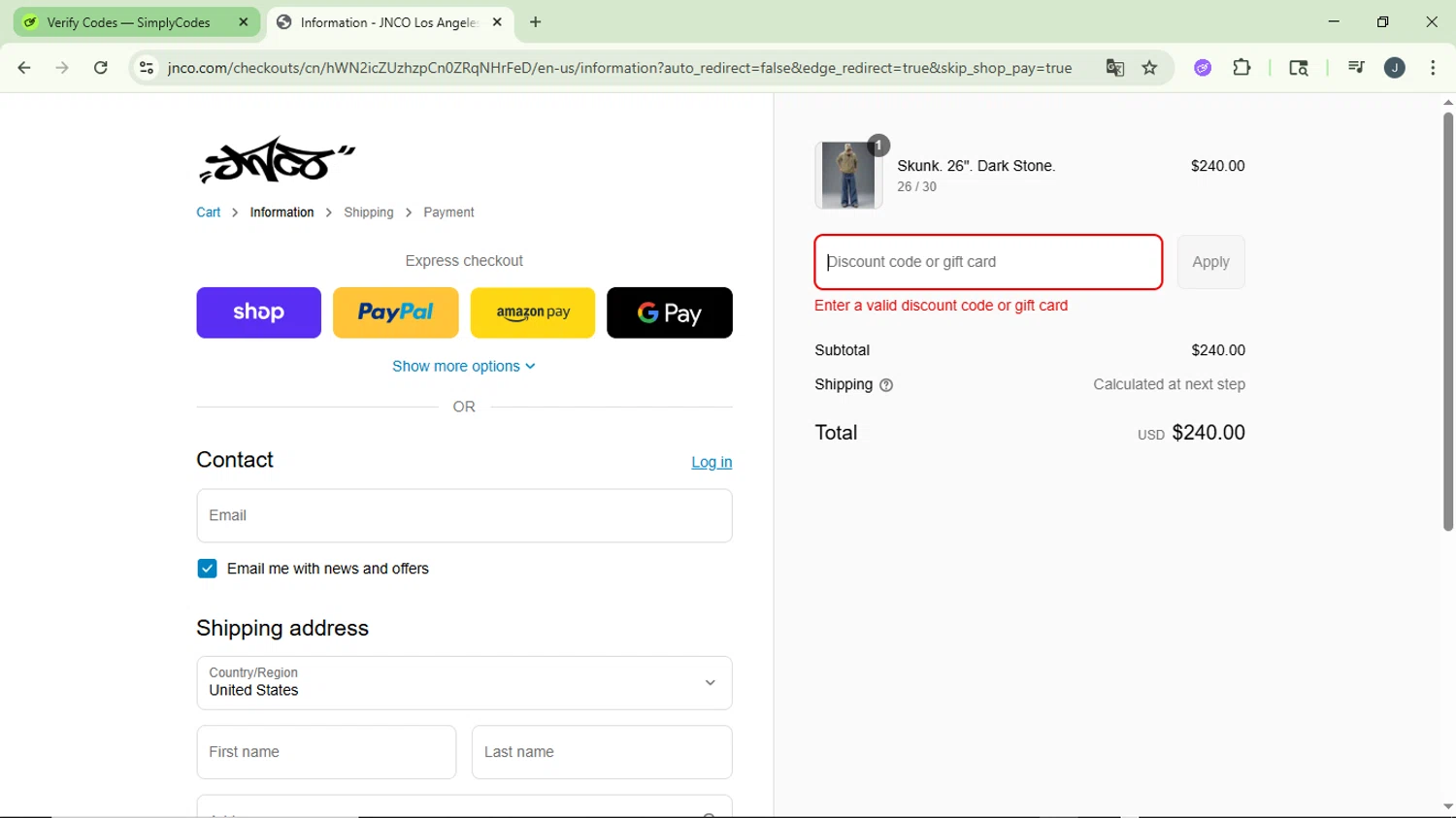Select Shipping breadcrumb step
The height and width of the screenshot is (818, 1456).
point(369,213)
